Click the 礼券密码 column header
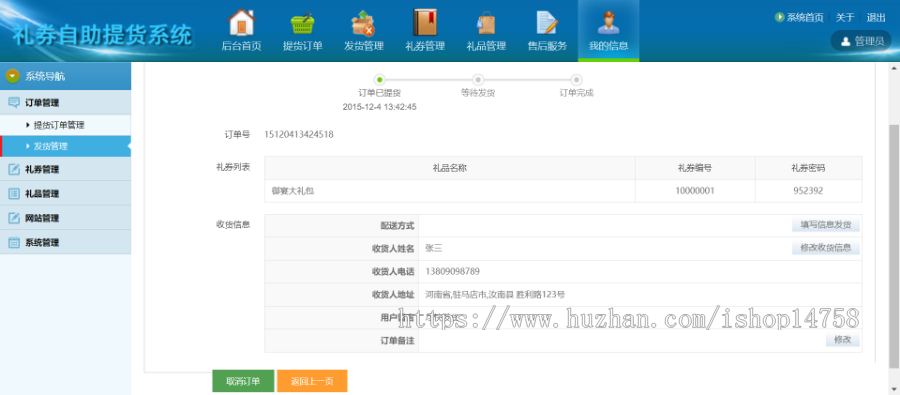The height and width of the screenshot is (395, 900). coord(808,168)
